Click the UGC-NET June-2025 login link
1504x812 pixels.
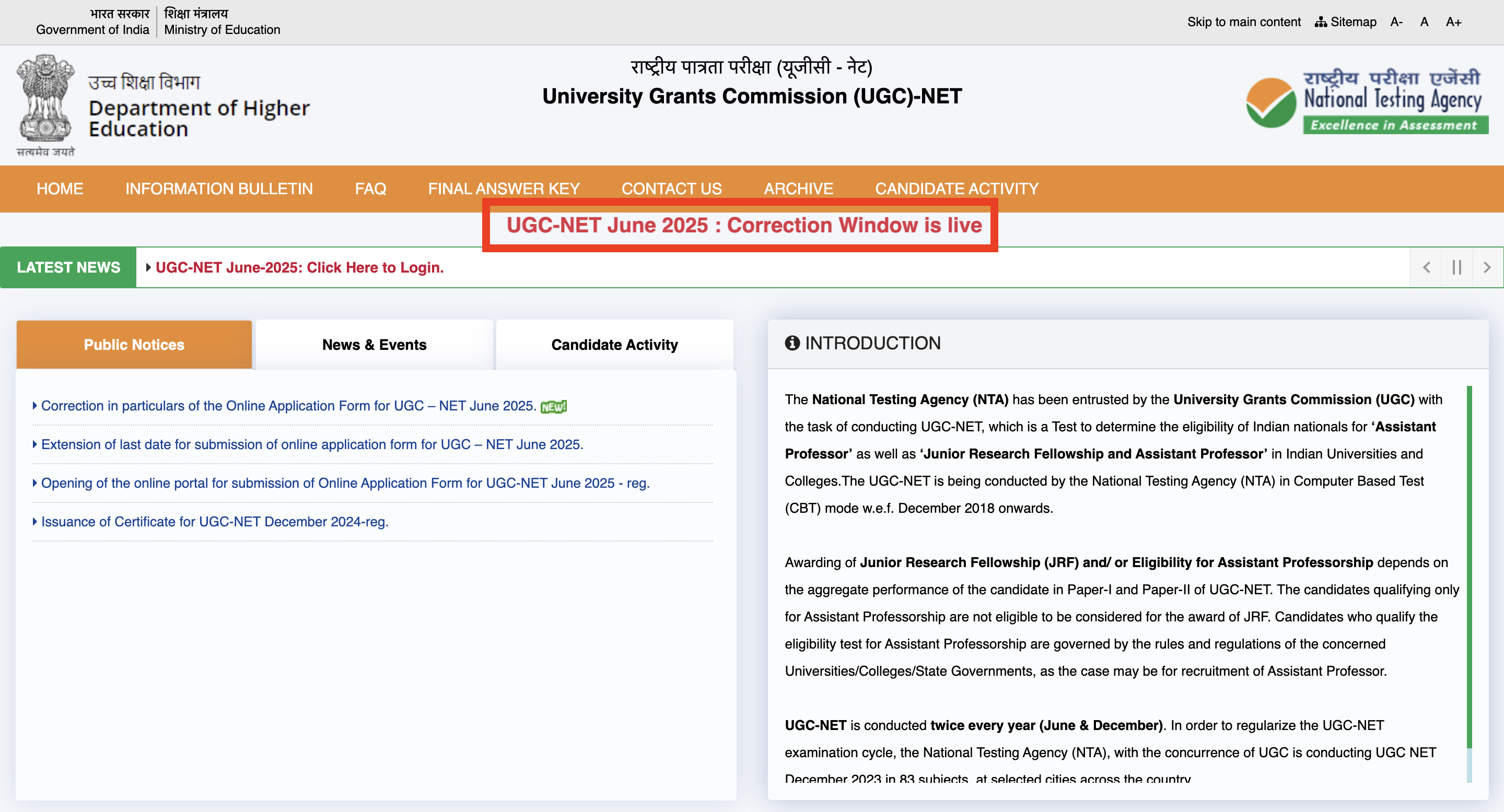point(299,267)
